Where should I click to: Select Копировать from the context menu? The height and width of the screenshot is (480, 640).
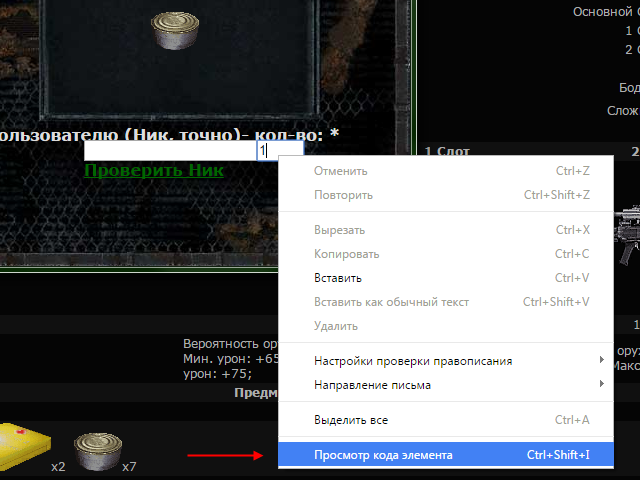(446, 254)
